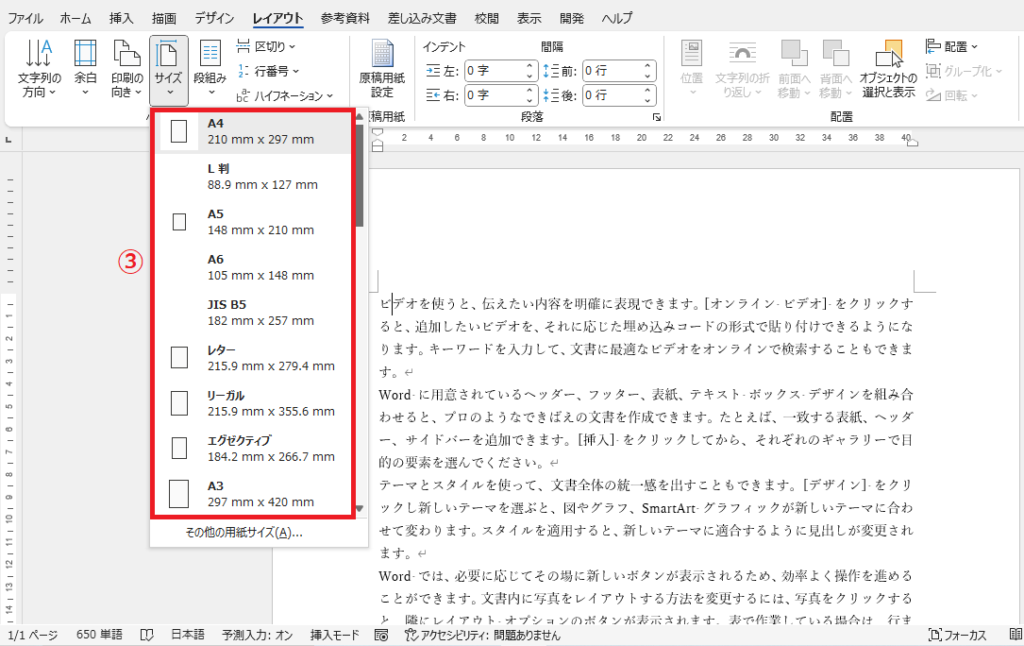Open the 原稿用紙設定 manuscript paper settings
The image size is (1024, 646).
pos(382,70)
